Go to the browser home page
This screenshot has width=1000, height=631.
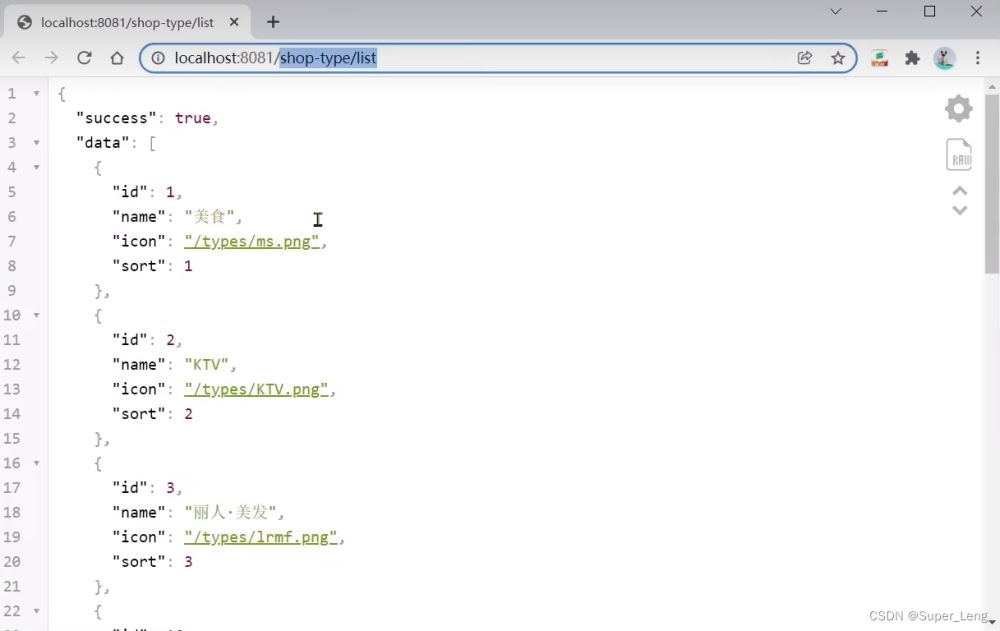point(117,58)
